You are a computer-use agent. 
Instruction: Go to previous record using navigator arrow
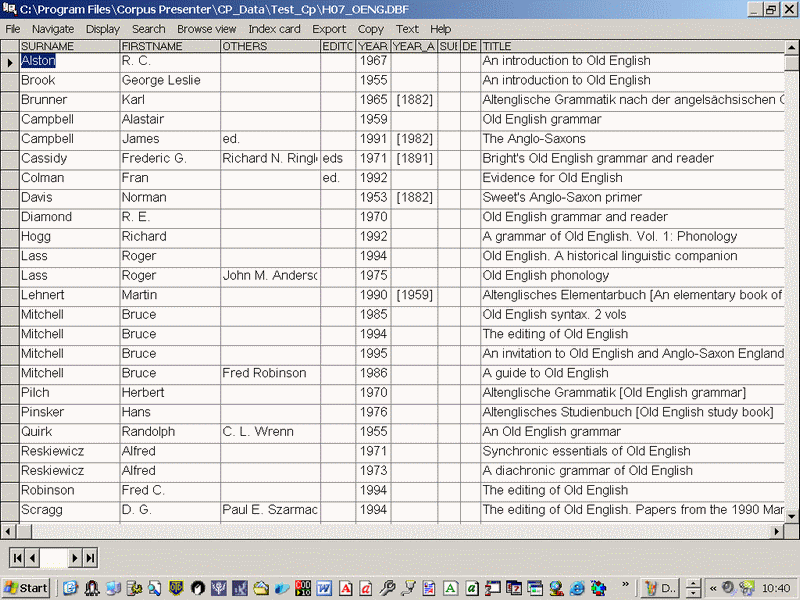pyautogui.click(x=33, y=558)
